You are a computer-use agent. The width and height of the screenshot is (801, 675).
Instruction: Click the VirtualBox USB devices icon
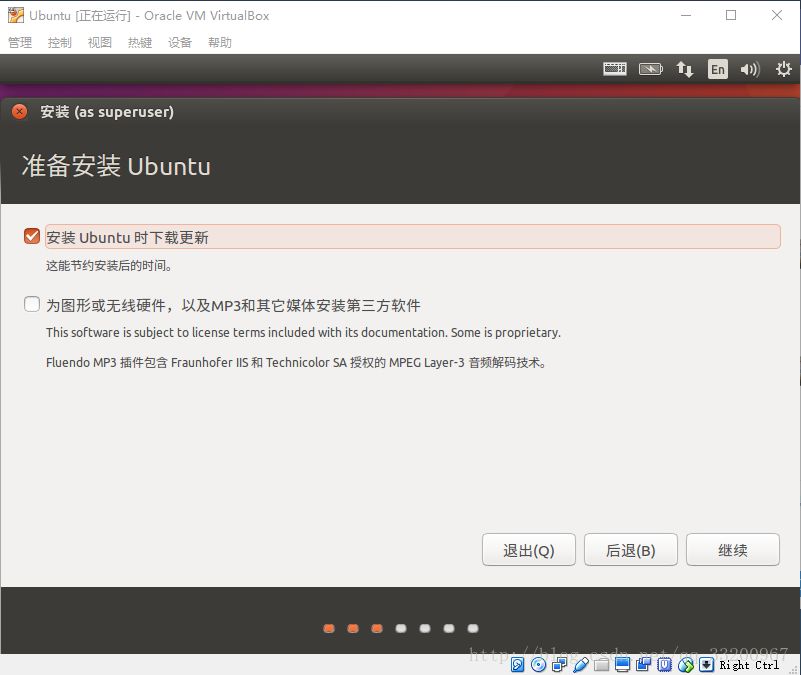[581, 664]
